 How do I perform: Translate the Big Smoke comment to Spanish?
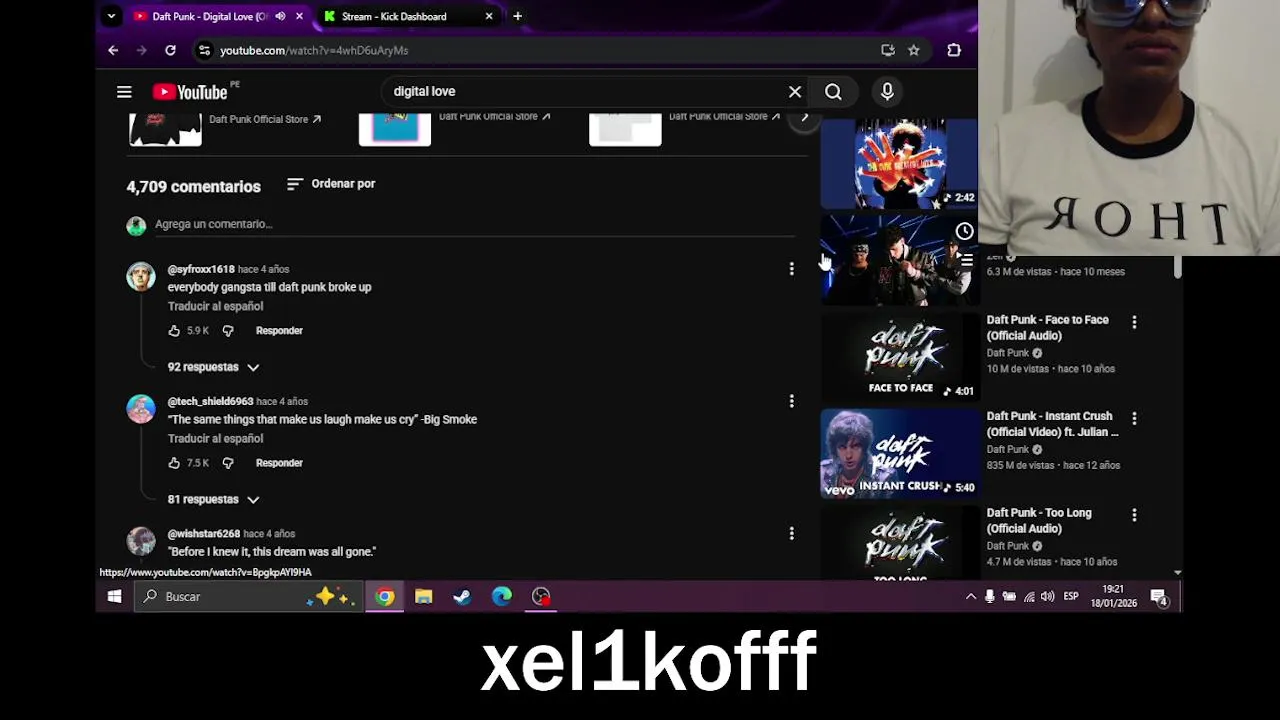click(215, 439)
